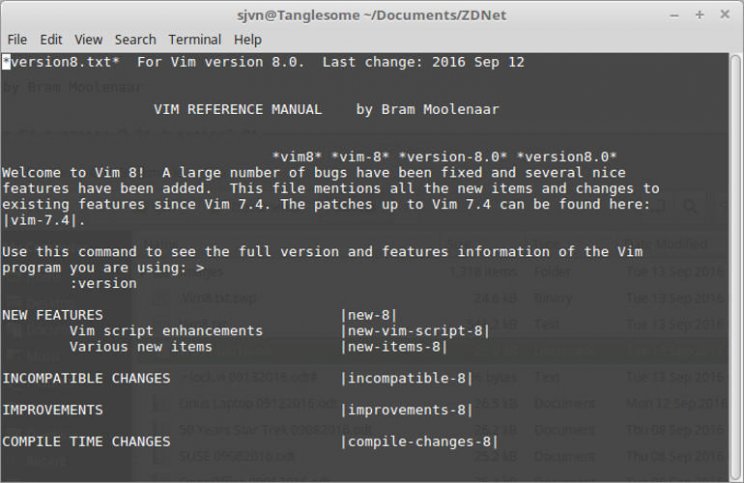Screen dimensions: 744x483
Task: Click the *version8.txt* tag text
Action: click(x=61, y=62)
